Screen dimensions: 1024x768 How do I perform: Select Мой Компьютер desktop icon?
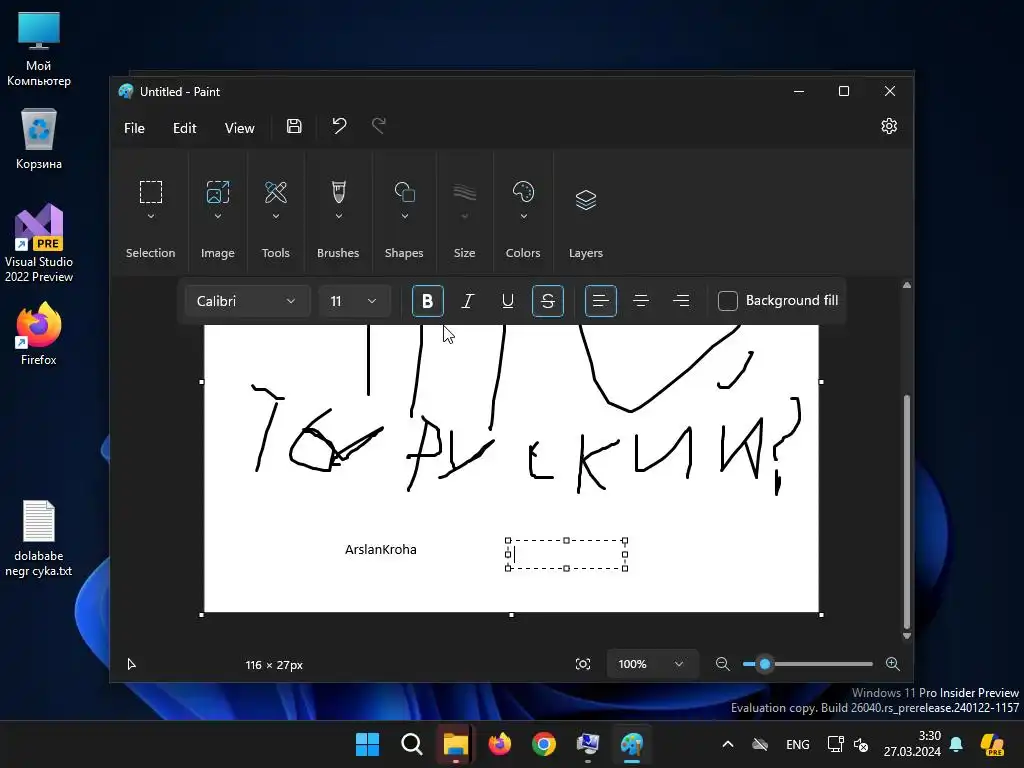click(x=39, y=50)
